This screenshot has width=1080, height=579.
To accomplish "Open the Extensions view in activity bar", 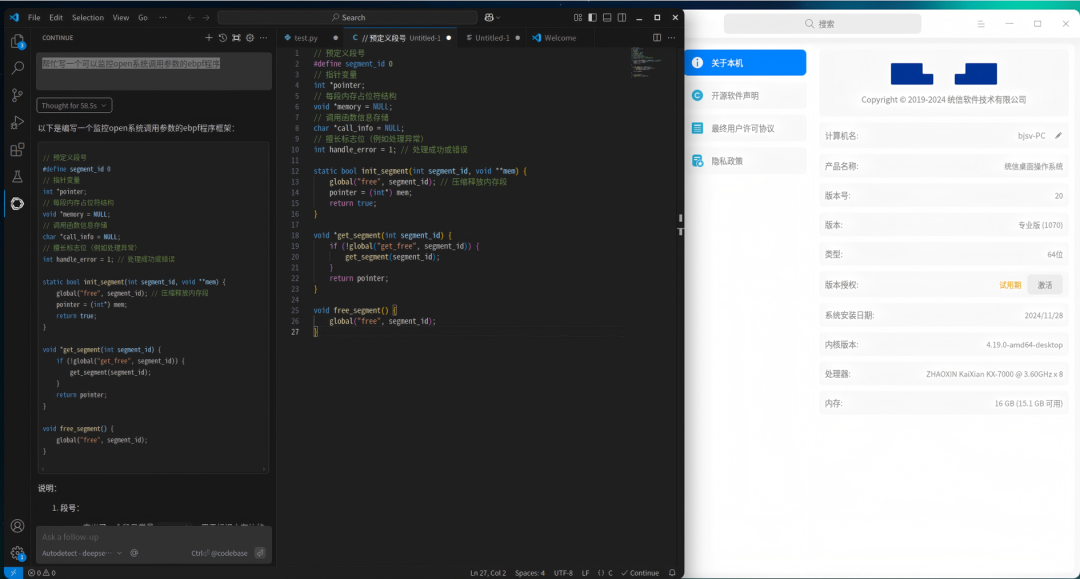I will click(x=17, y=150).
